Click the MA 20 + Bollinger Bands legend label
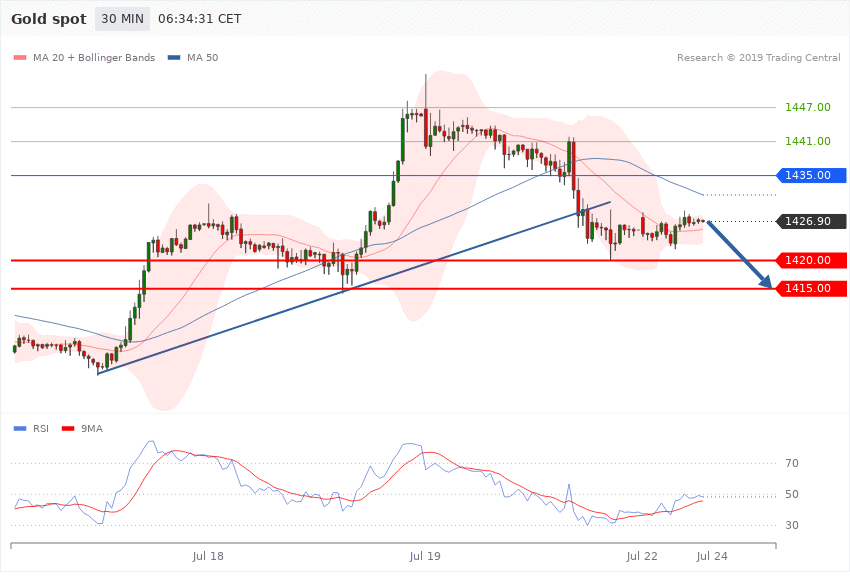 [94, 58]
